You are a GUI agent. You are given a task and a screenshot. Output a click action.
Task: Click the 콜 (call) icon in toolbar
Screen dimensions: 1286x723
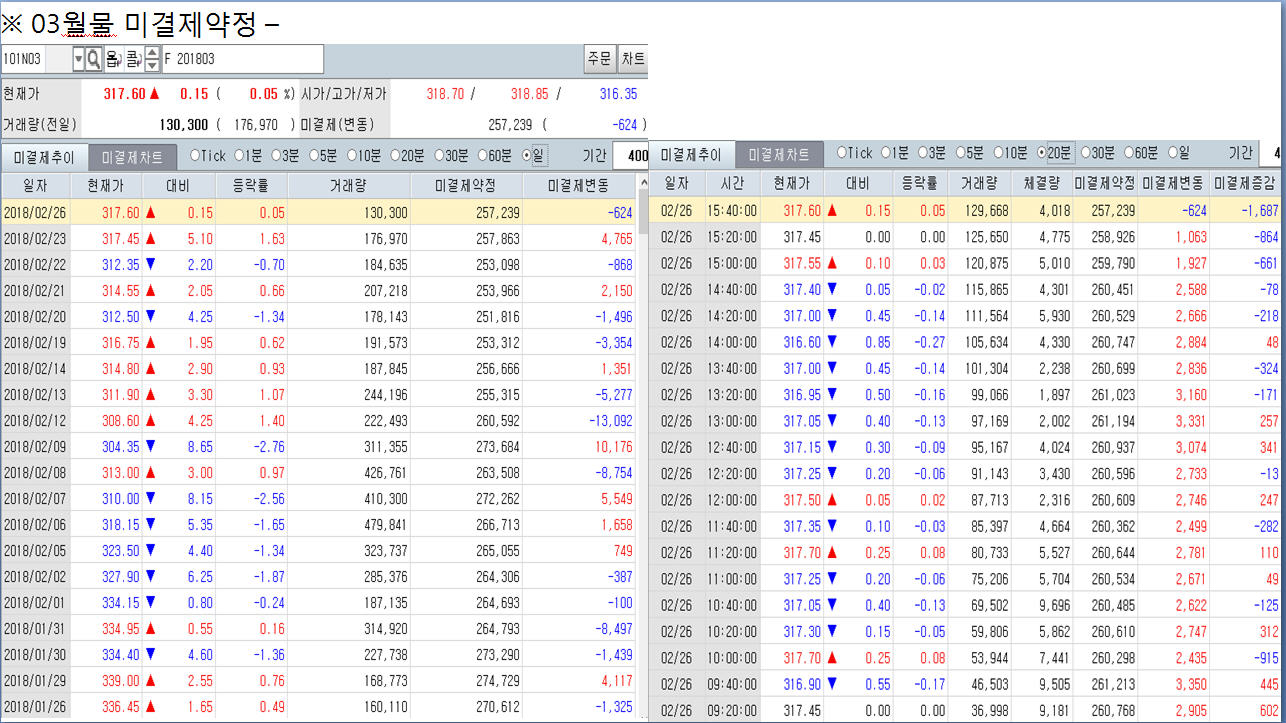(132, 59)
